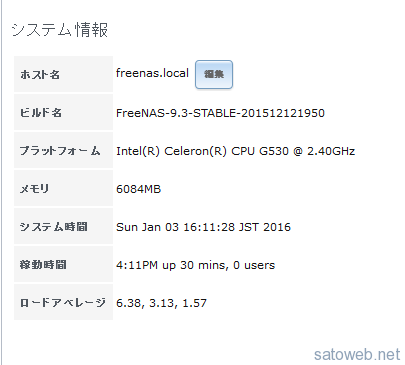Image resolution: width=405 pixels, height=365 pixels.
Task: Select the メモリ label cell
Action: click(63, 188)
